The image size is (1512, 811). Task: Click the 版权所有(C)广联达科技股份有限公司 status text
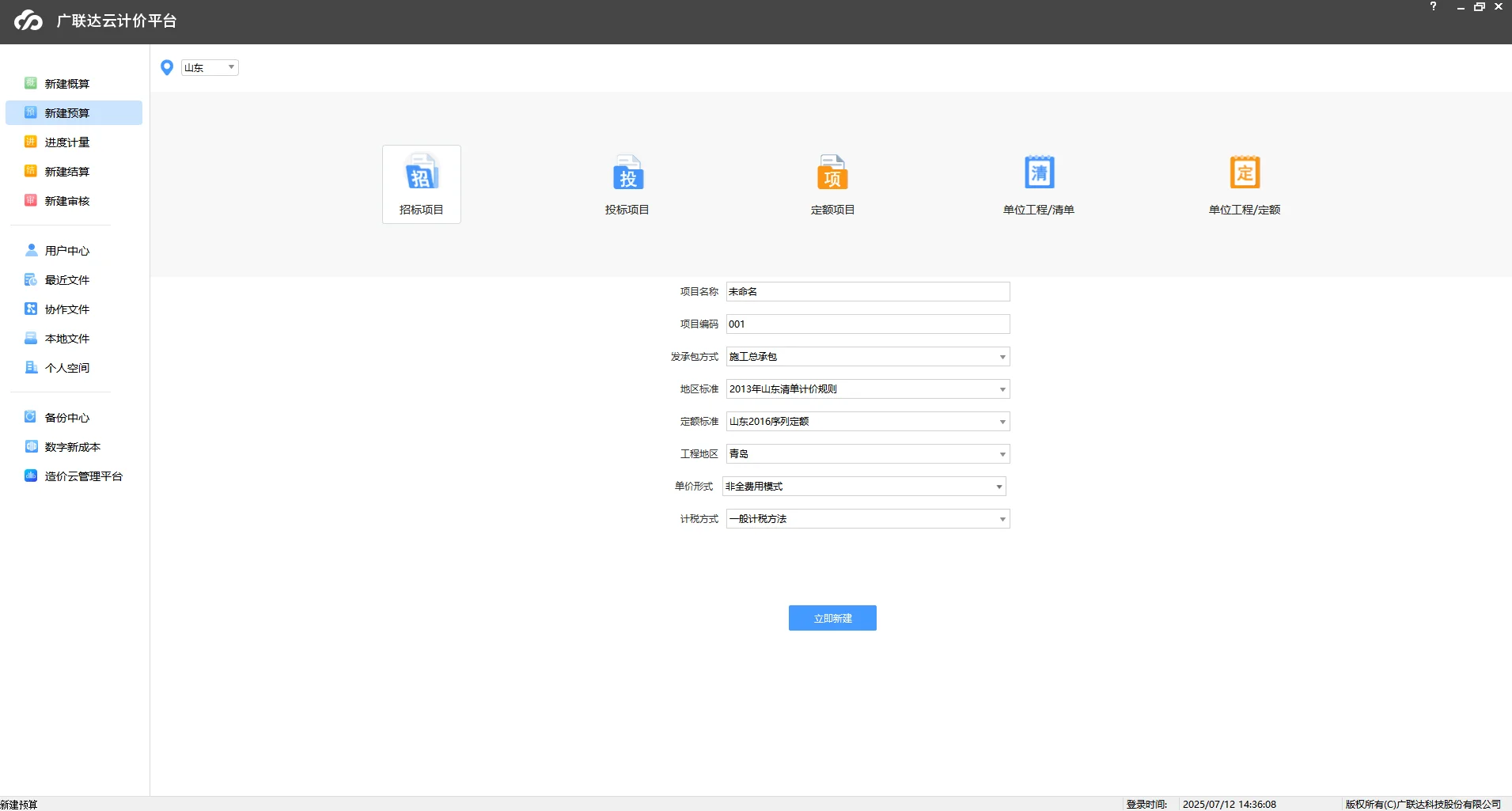(1423, 805)
